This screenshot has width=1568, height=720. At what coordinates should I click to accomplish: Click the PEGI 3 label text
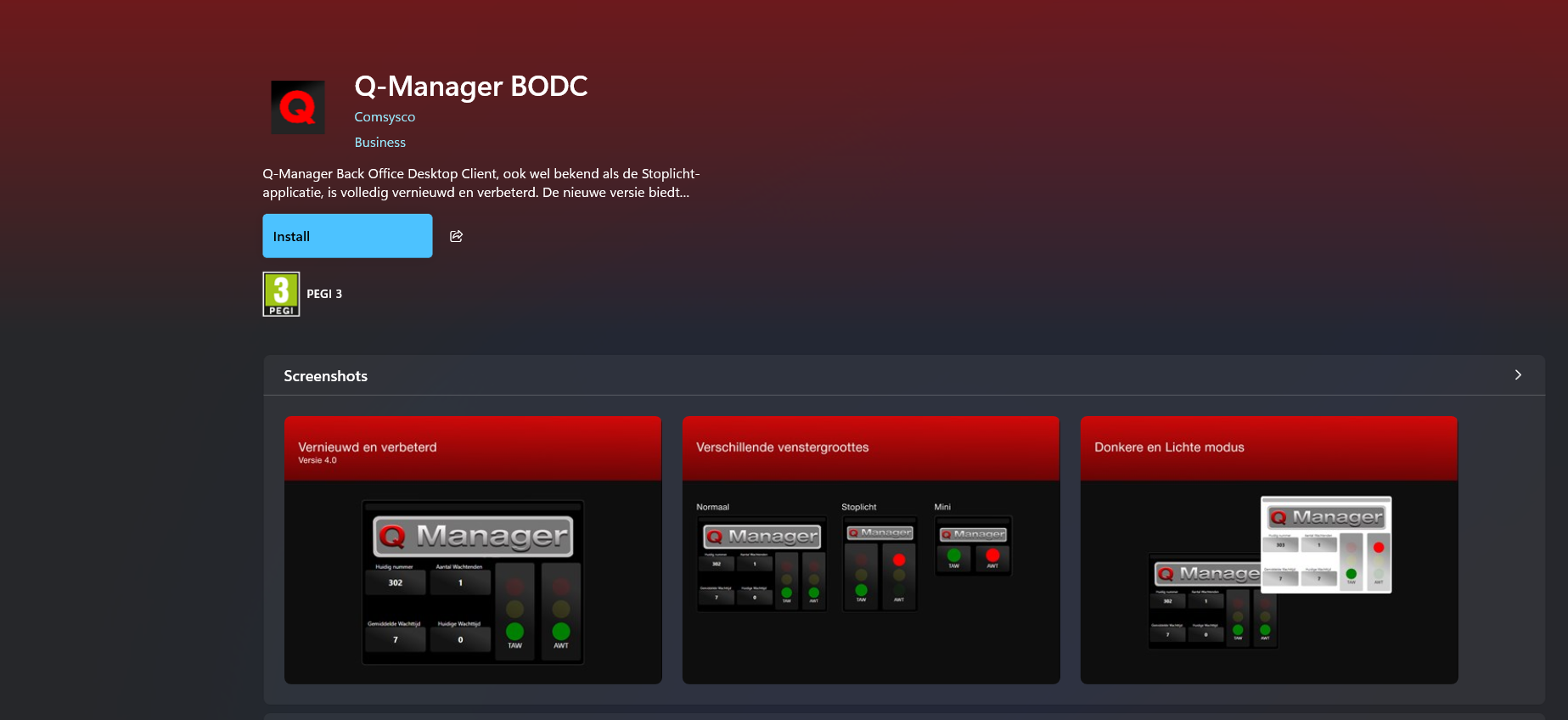click(324, 294)
